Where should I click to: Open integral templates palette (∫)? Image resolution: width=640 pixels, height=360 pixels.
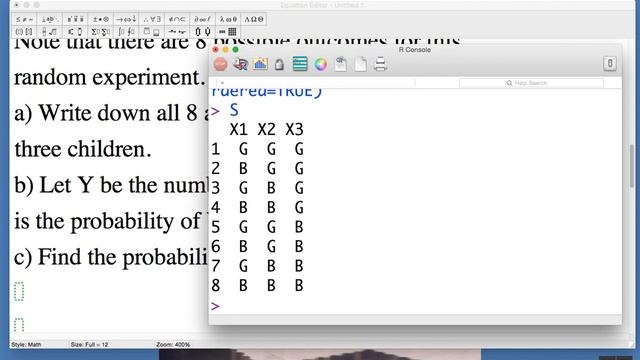point(126,31)
